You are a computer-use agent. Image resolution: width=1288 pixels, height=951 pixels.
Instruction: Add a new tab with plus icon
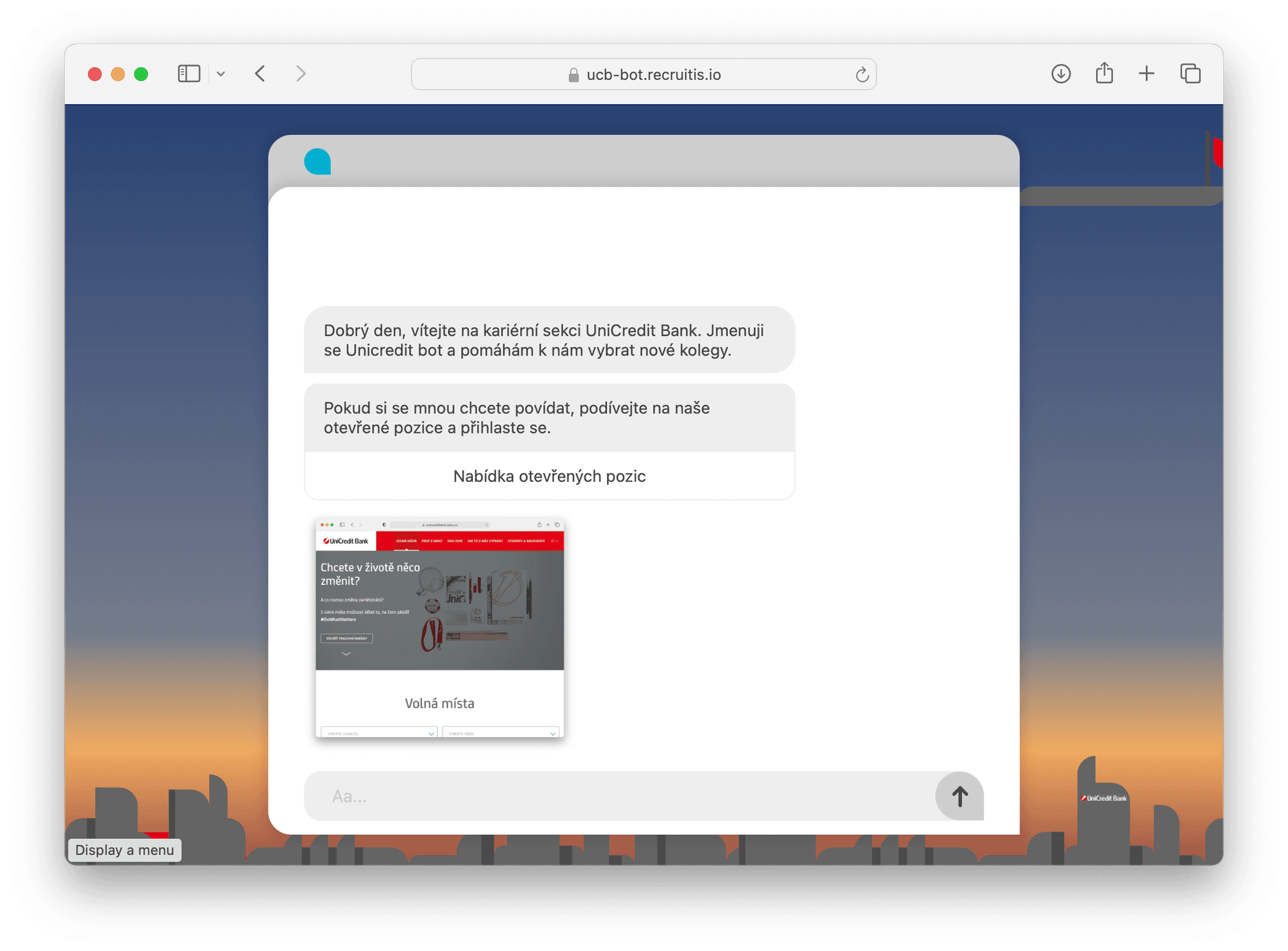click(1146, 74)
